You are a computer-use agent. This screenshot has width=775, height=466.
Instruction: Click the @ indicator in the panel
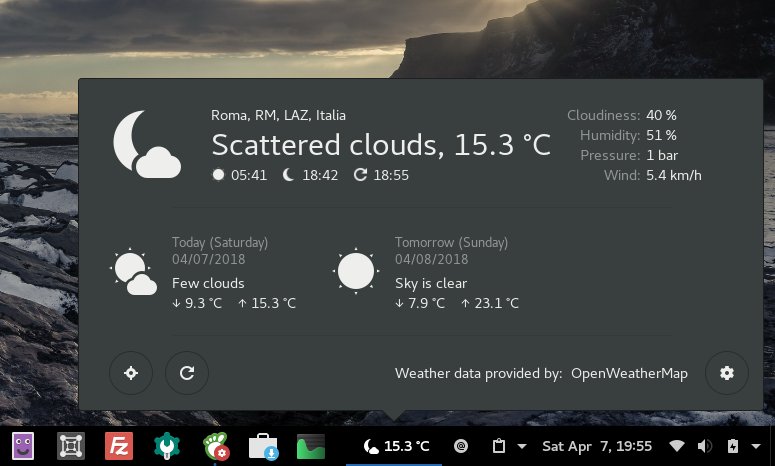[x=461, y=446]
